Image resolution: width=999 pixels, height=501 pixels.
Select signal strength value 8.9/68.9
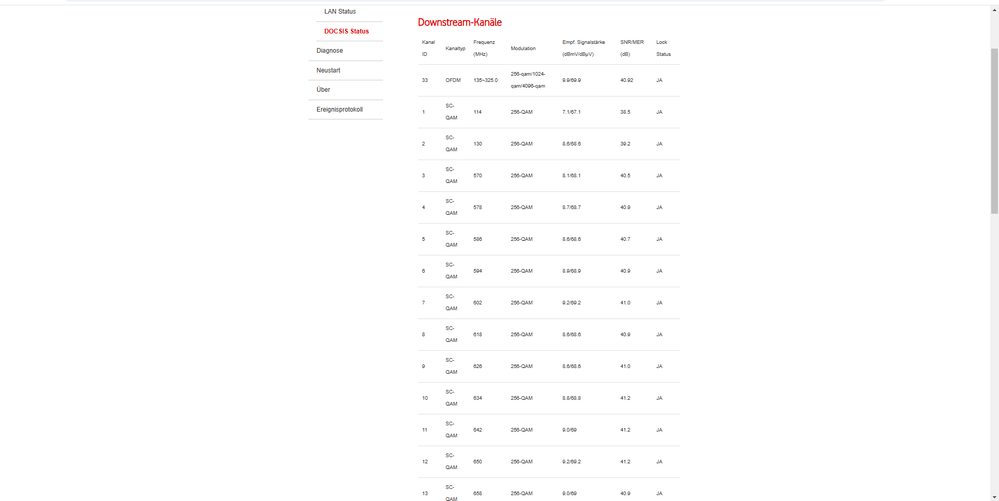pyautogui.click(x=571, y=271)
